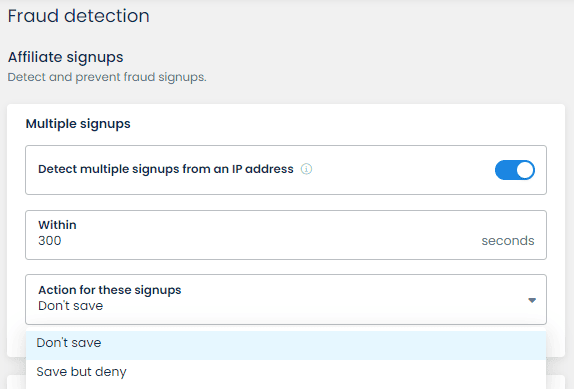The image size is (574, 389).
Task: Click the 'Multiple signups' card title
Action: [x=78, y=124]
